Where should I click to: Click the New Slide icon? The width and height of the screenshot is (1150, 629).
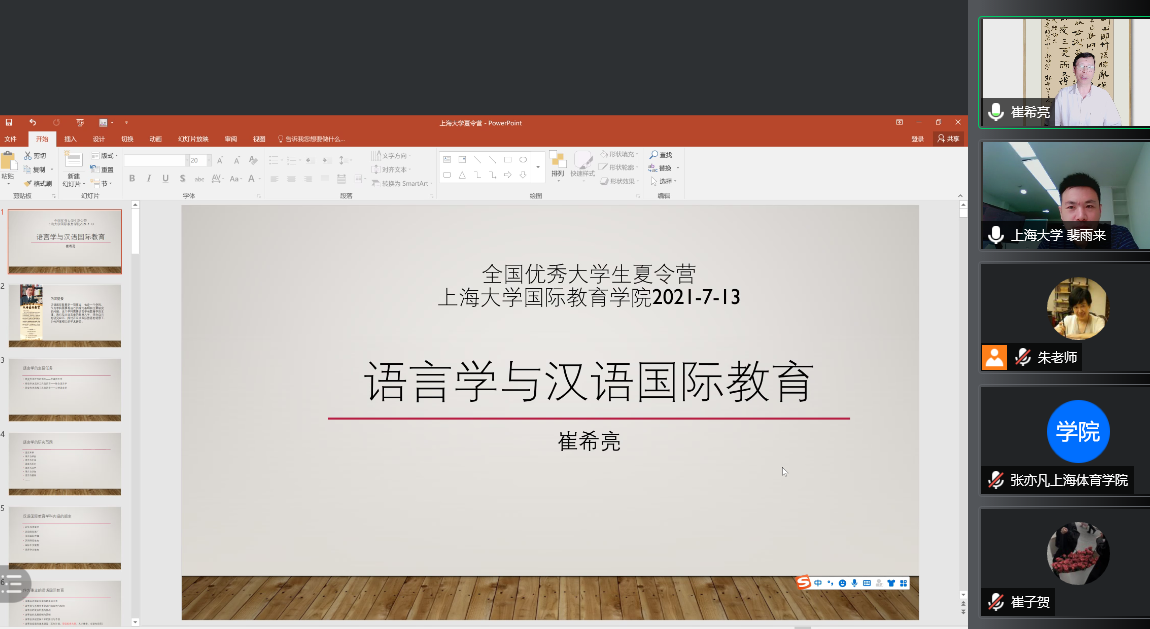pyautogui.click(x=73, y=161)
